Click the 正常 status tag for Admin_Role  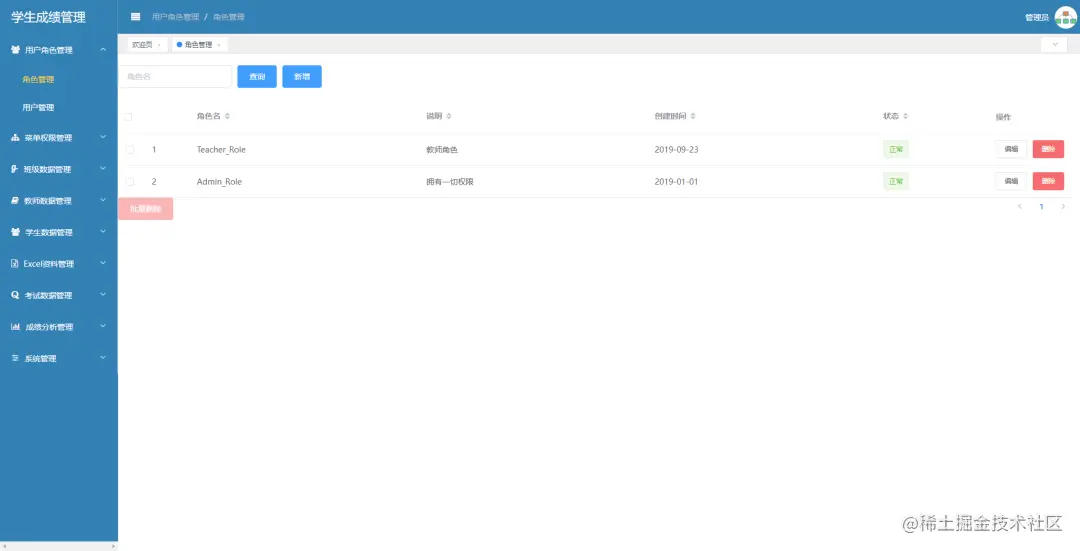click(895, 181)
